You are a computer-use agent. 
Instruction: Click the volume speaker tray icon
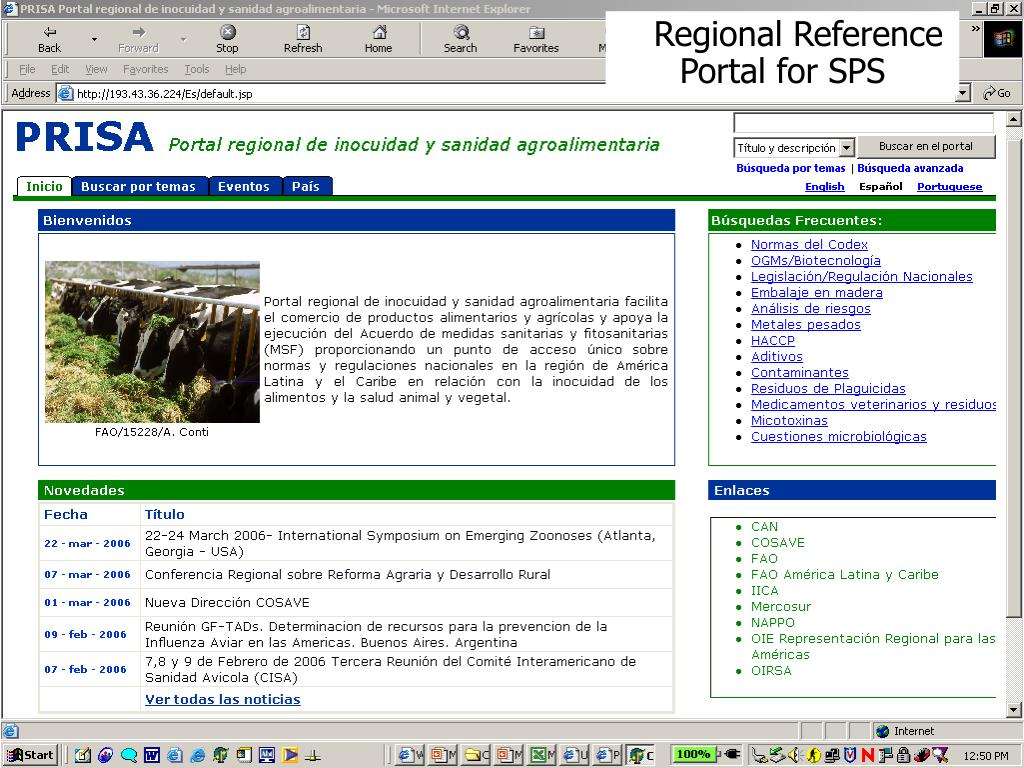point(794,756)
